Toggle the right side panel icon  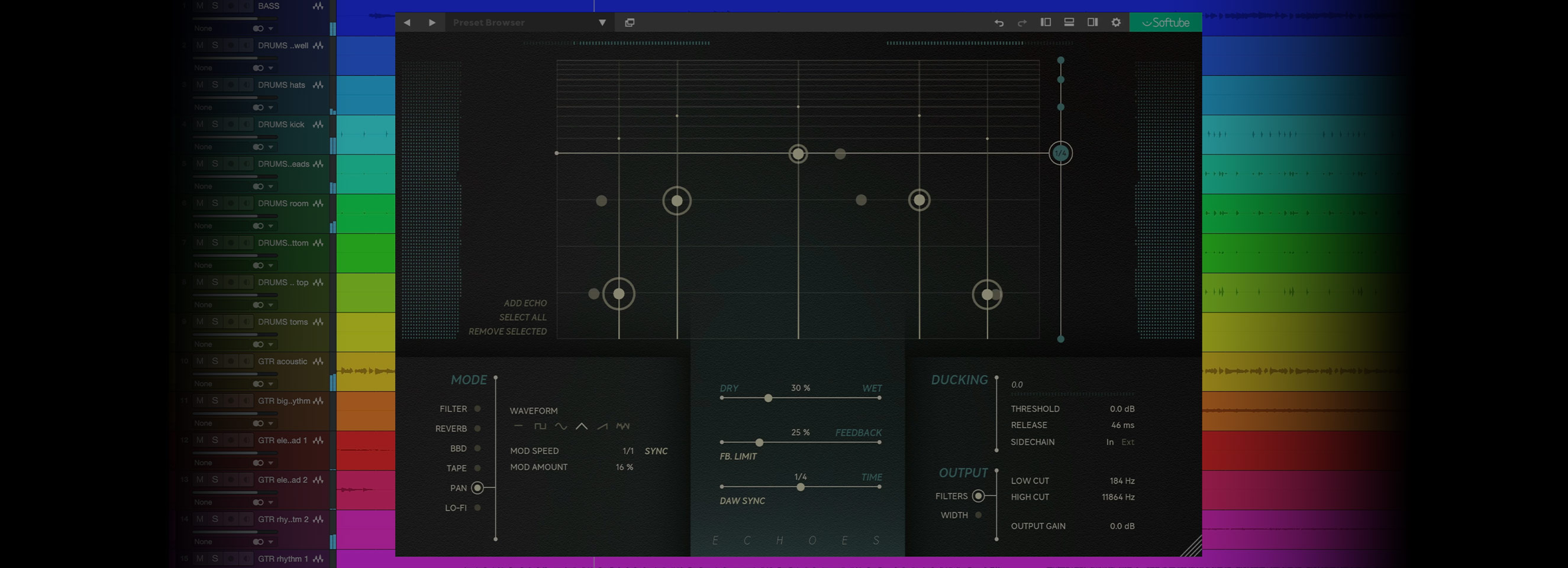pos(1093,22)
